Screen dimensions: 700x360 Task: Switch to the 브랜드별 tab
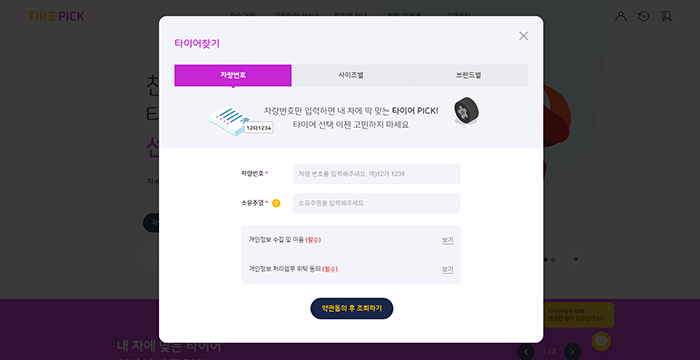(469, 75)
